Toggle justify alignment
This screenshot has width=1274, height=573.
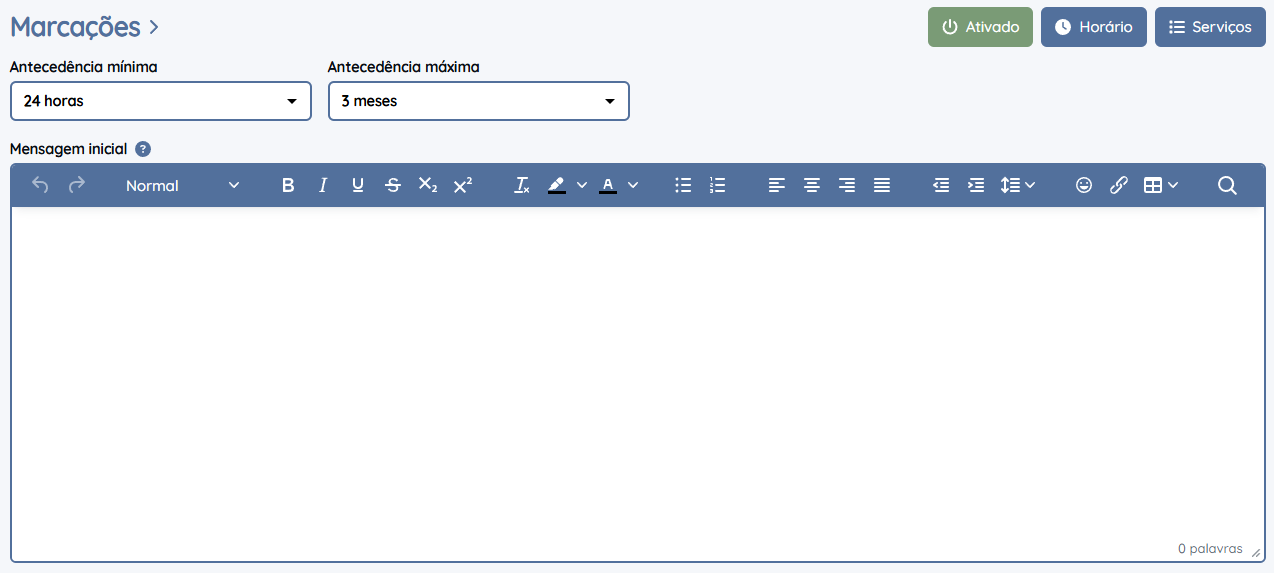[x=882, y=185]
